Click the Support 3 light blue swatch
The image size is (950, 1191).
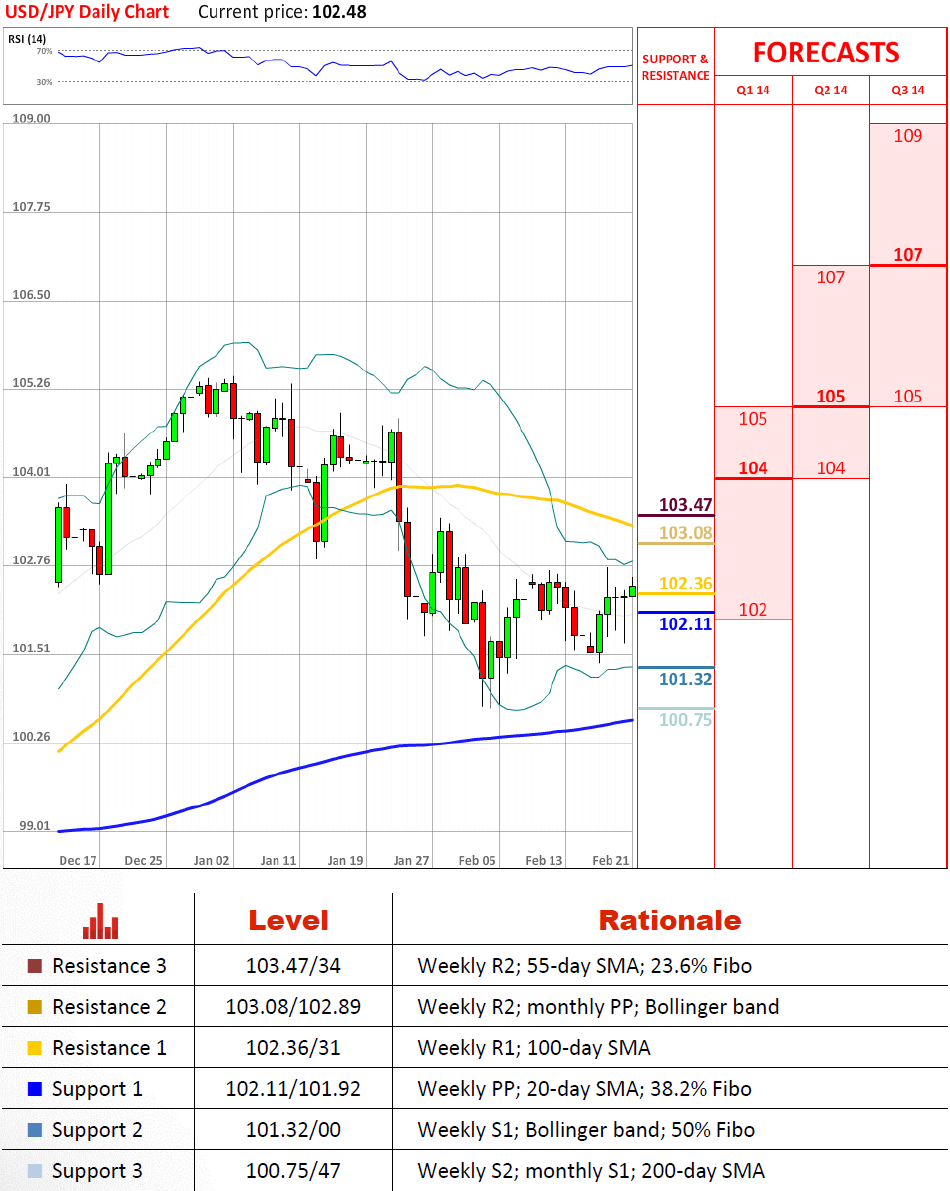tap(35, 1171)
